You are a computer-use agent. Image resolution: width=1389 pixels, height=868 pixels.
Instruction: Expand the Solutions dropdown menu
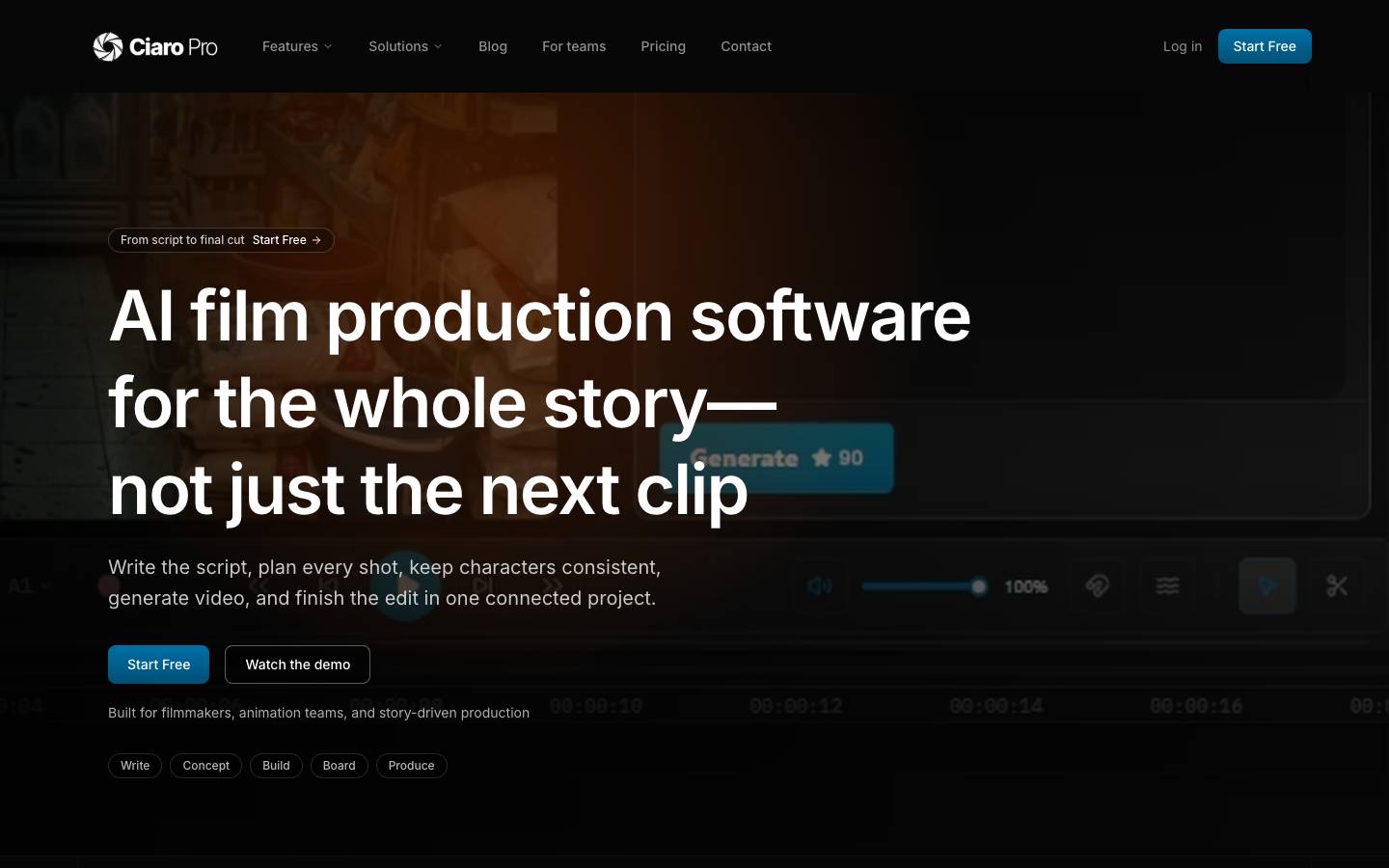pyautogui.click(x=405, y=46)
